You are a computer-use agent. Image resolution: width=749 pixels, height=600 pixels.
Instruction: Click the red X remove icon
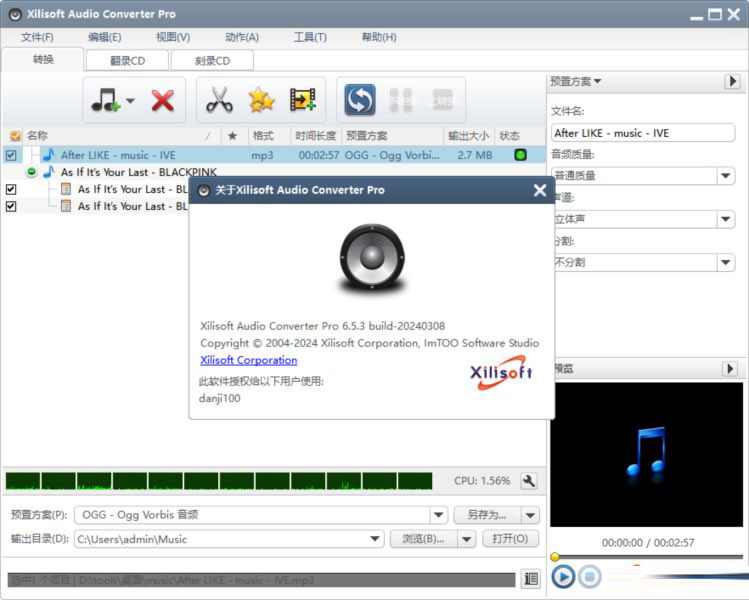click(x=162, y=100)
